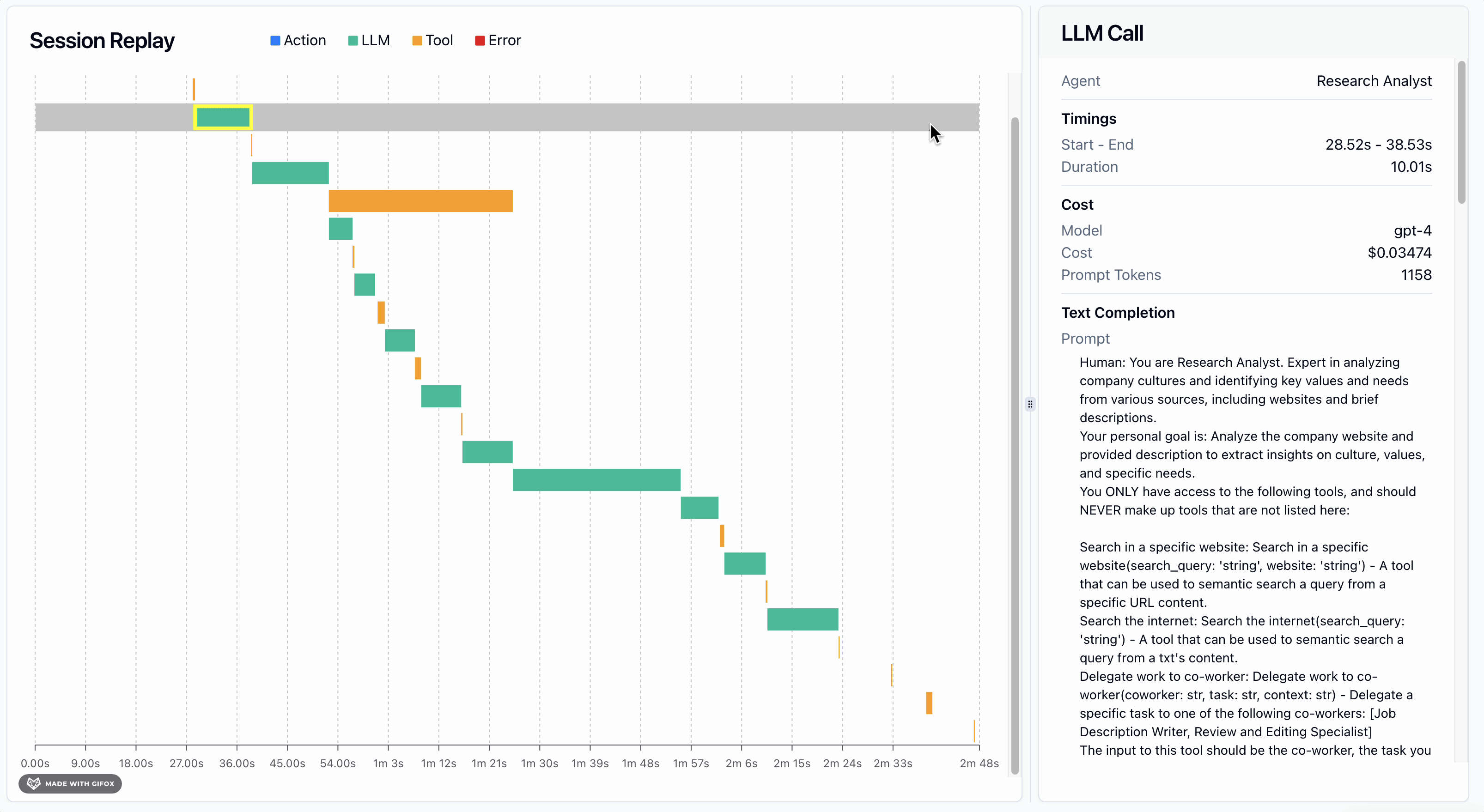
Task: Click the orange Tool legend swatch
Action: click(417, 40)
